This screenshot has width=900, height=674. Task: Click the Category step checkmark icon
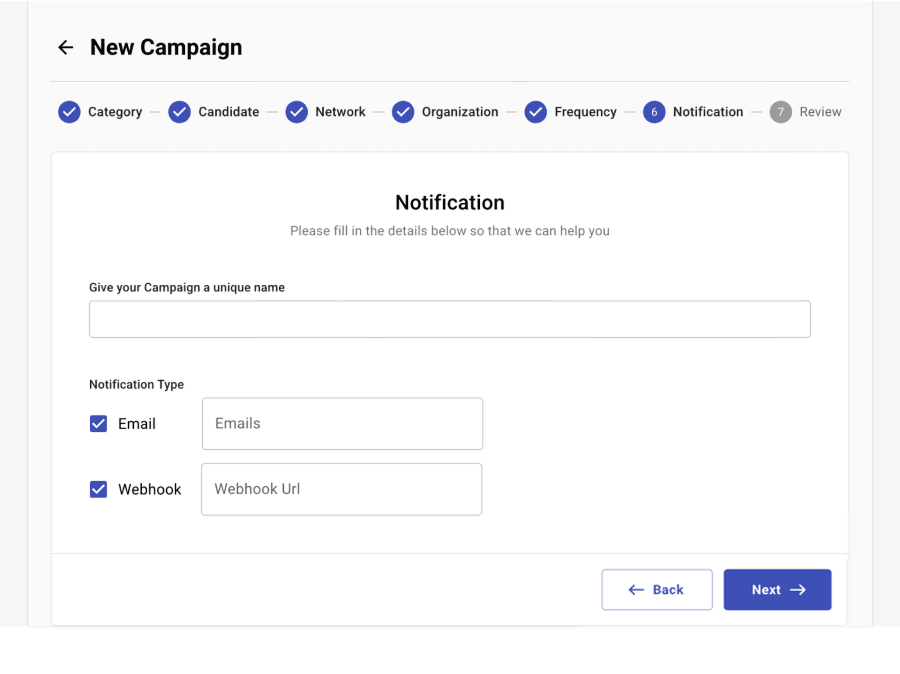[x=69, y=112]
